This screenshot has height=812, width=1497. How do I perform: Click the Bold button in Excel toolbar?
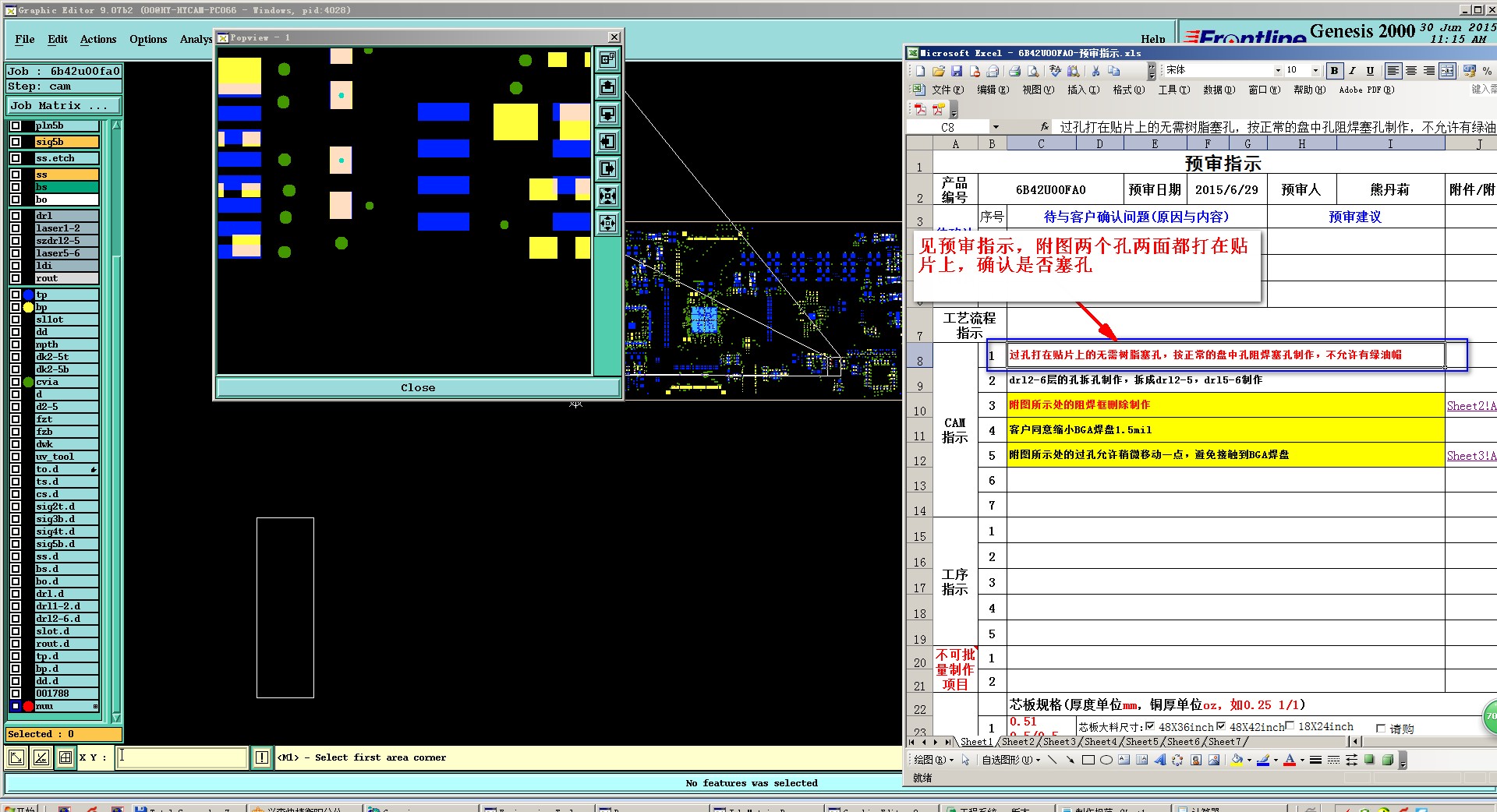pos(1334,71)
